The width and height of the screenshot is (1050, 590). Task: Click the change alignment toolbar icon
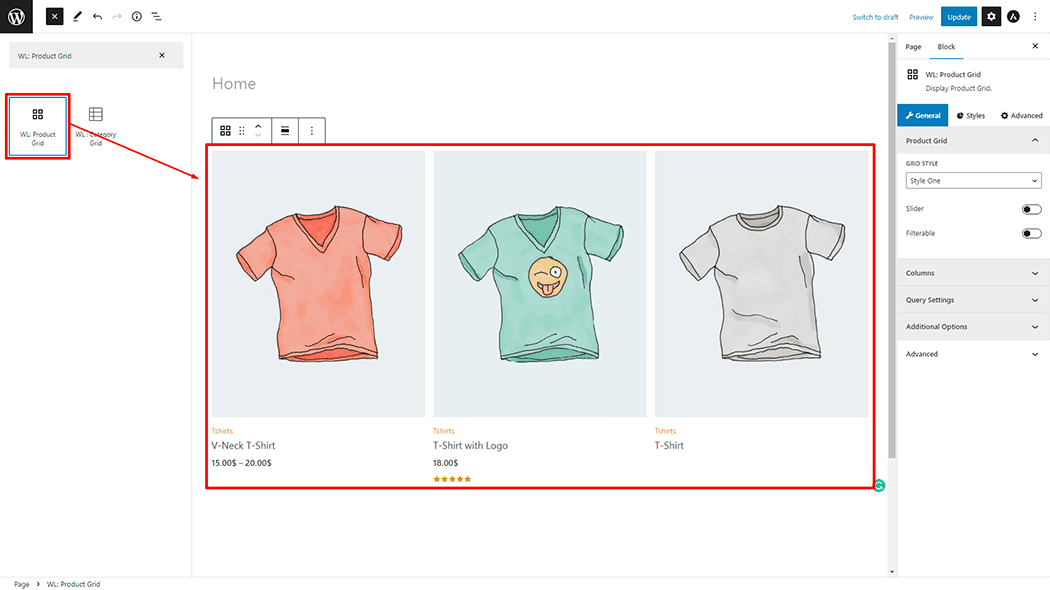pyautogui.click(x=285, y=131)
